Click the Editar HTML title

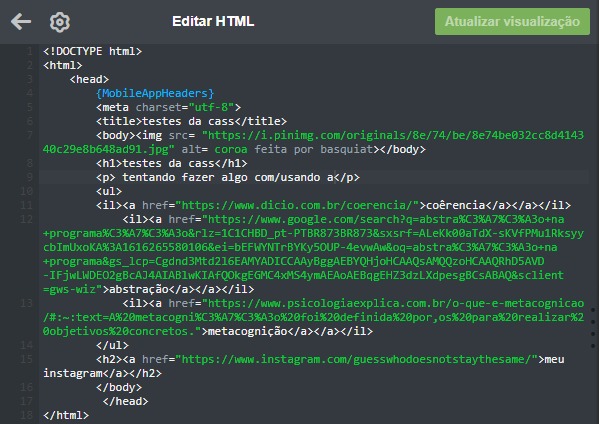coord(213,21)
